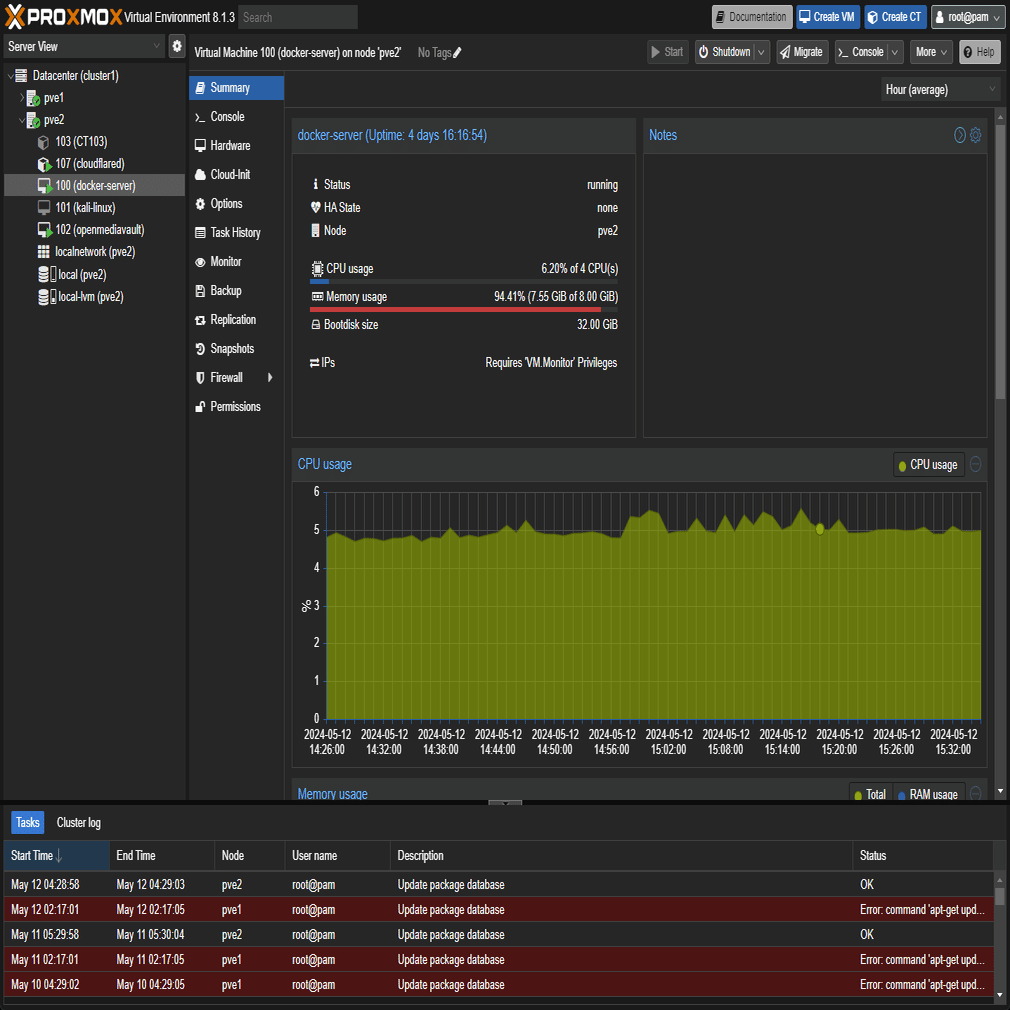Open the Hardware section
Viewport: 1010px width, 1010px height.
tap(236, 146)
